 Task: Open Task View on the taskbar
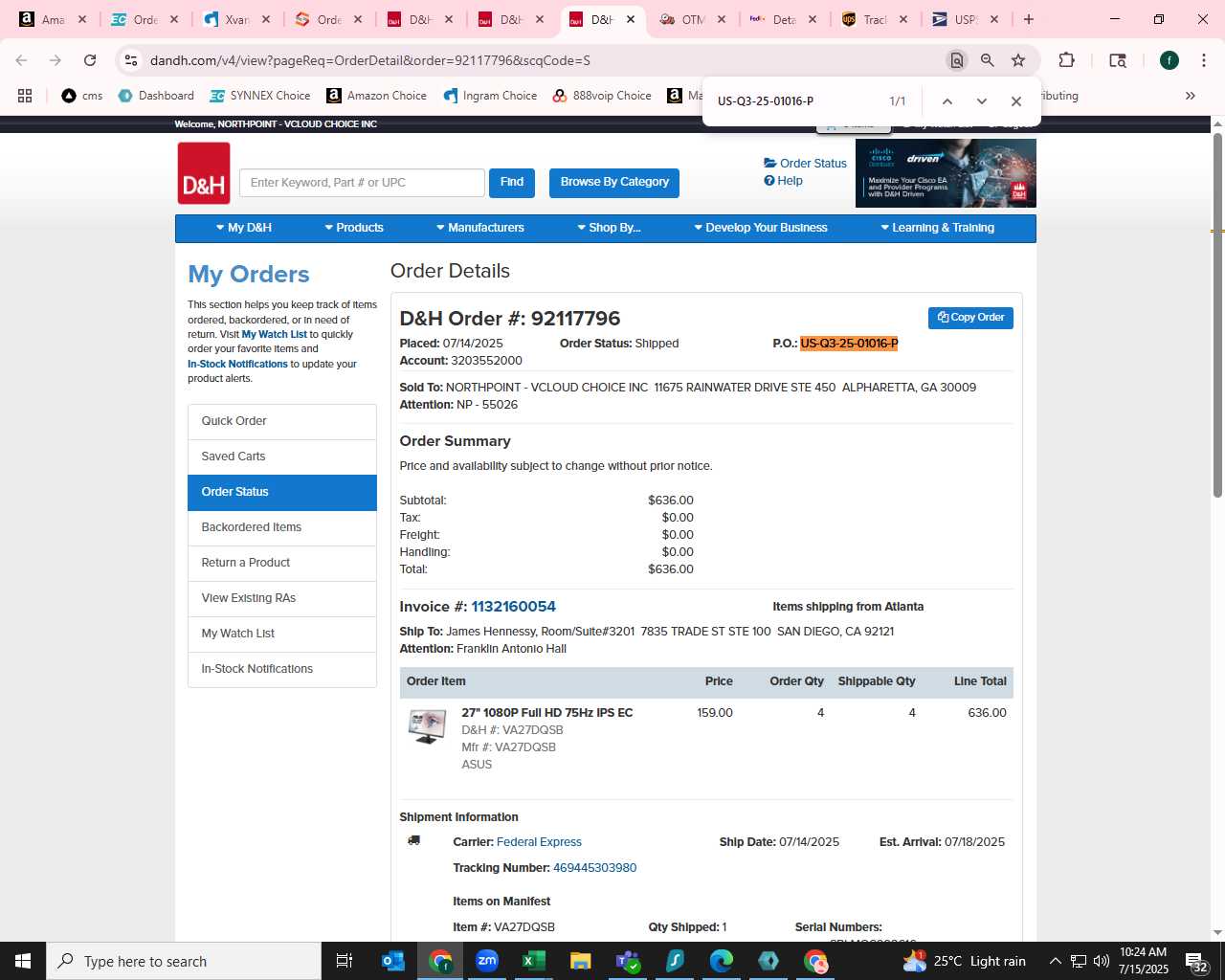[345, 961]
